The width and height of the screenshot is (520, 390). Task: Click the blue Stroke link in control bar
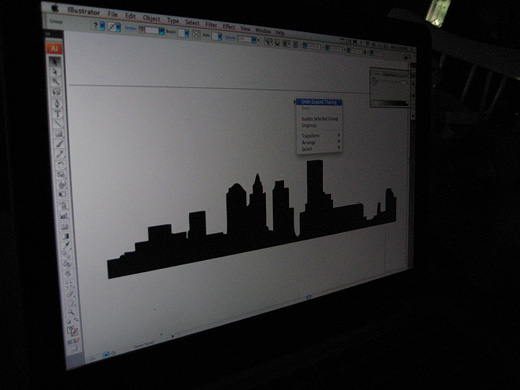coord(131,28)
